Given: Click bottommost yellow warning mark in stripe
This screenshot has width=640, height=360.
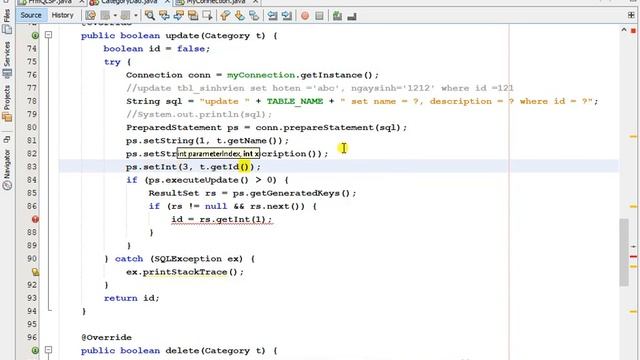Looking at the screenshot, I should tap(633, 311).
